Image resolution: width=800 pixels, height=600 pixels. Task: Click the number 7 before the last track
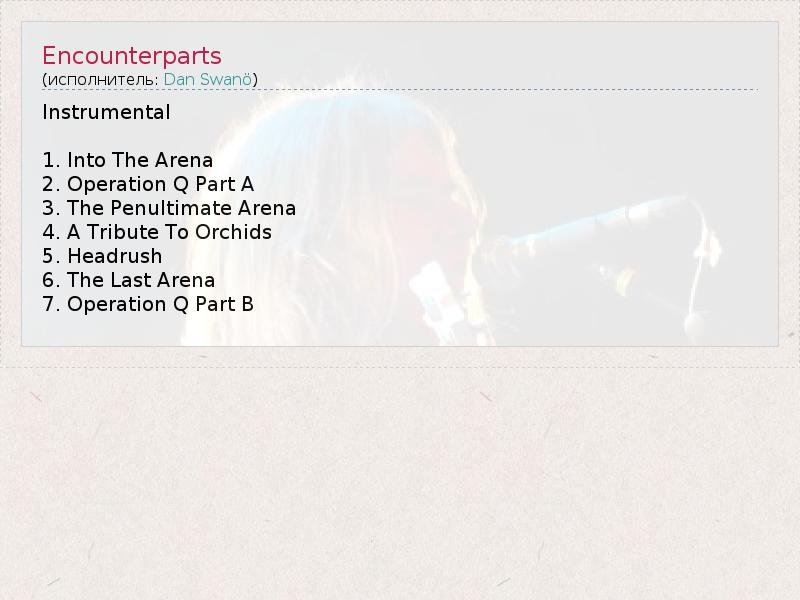(48, 304)
